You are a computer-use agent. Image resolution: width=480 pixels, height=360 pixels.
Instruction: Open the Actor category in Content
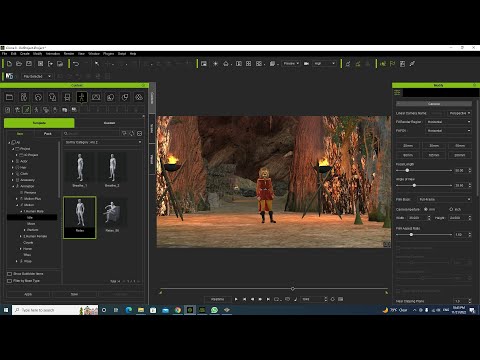(x=24, y=97)
